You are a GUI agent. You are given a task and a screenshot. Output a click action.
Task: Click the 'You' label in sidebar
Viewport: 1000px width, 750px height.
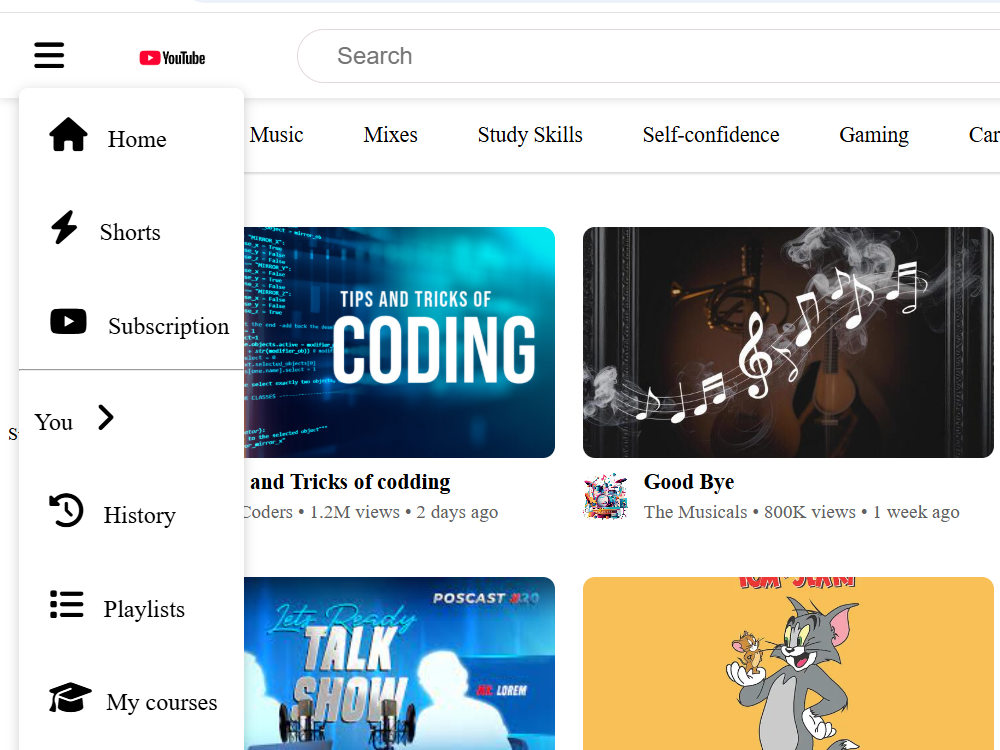[54, 422]
